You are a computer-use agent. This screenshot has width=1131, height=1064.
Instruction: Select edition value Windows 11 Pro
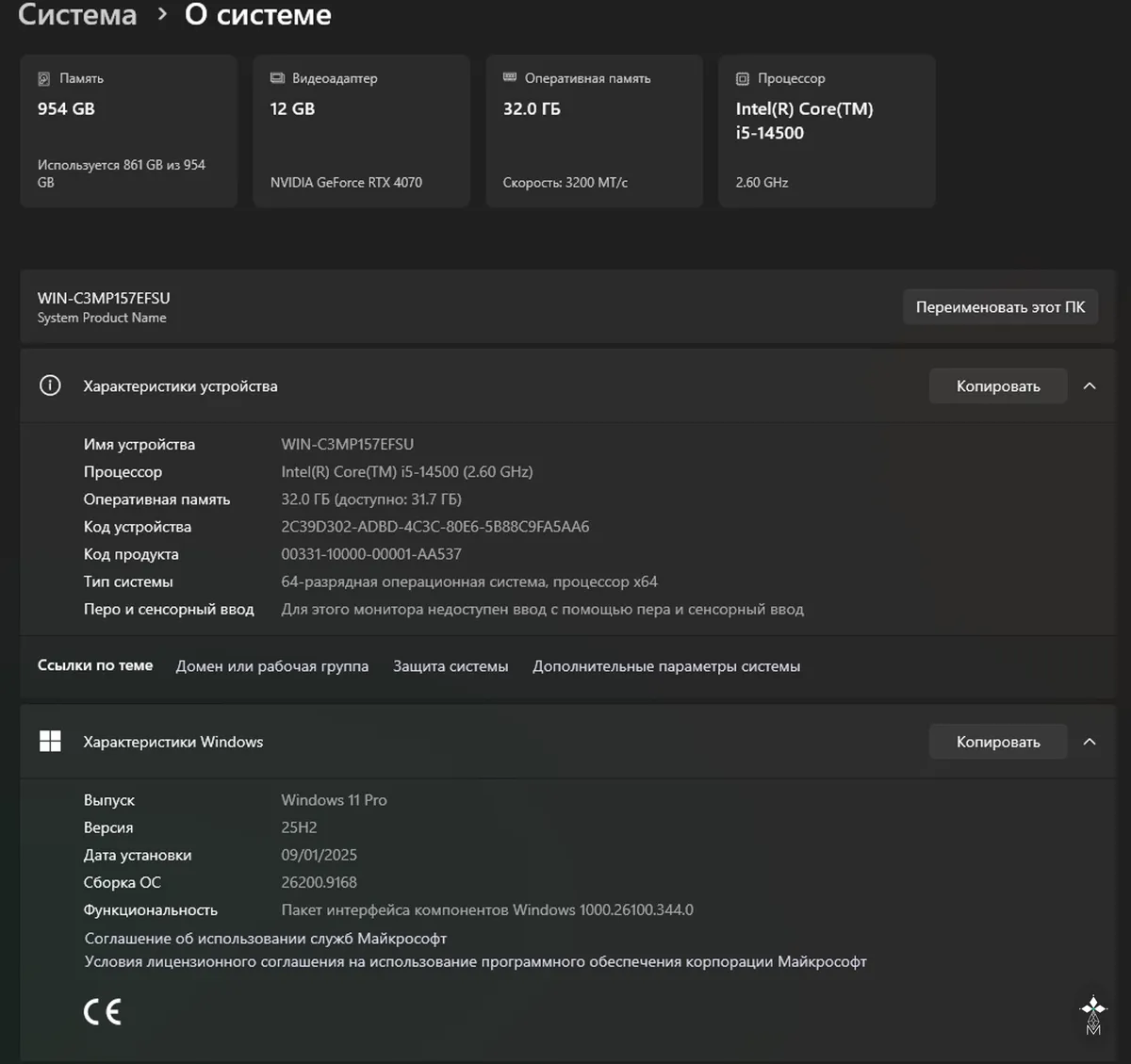pyautogui.click(x=334, y=800)
